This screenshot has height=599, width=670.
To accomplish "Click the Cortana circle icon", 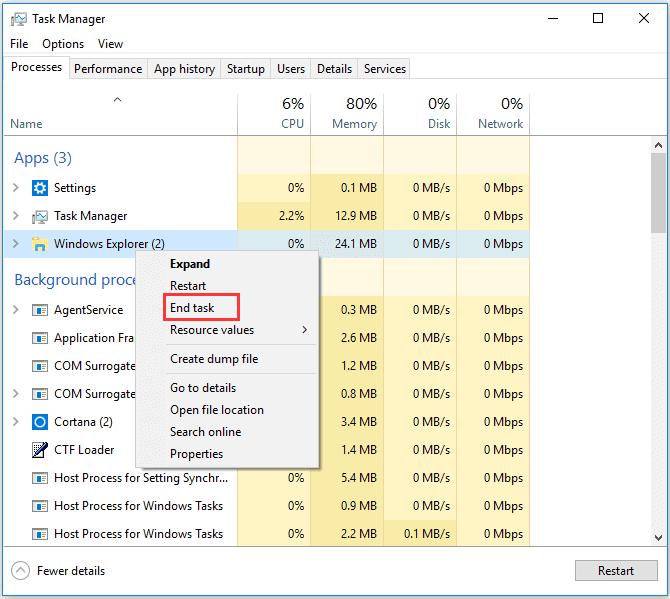I will [40, 422].
